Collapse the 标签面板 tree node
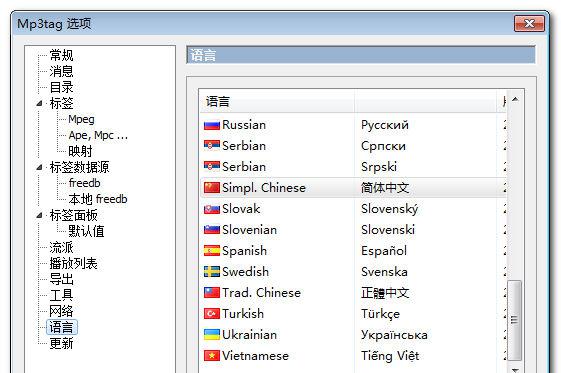This screenshot has width=561, height=373. (39, 215)
